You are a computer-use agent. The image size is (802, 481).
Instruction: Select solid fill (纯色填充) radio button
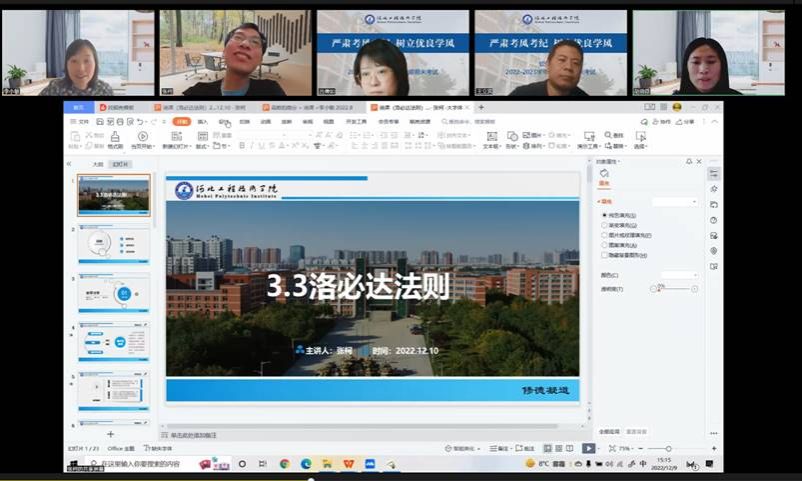[604, 215]
